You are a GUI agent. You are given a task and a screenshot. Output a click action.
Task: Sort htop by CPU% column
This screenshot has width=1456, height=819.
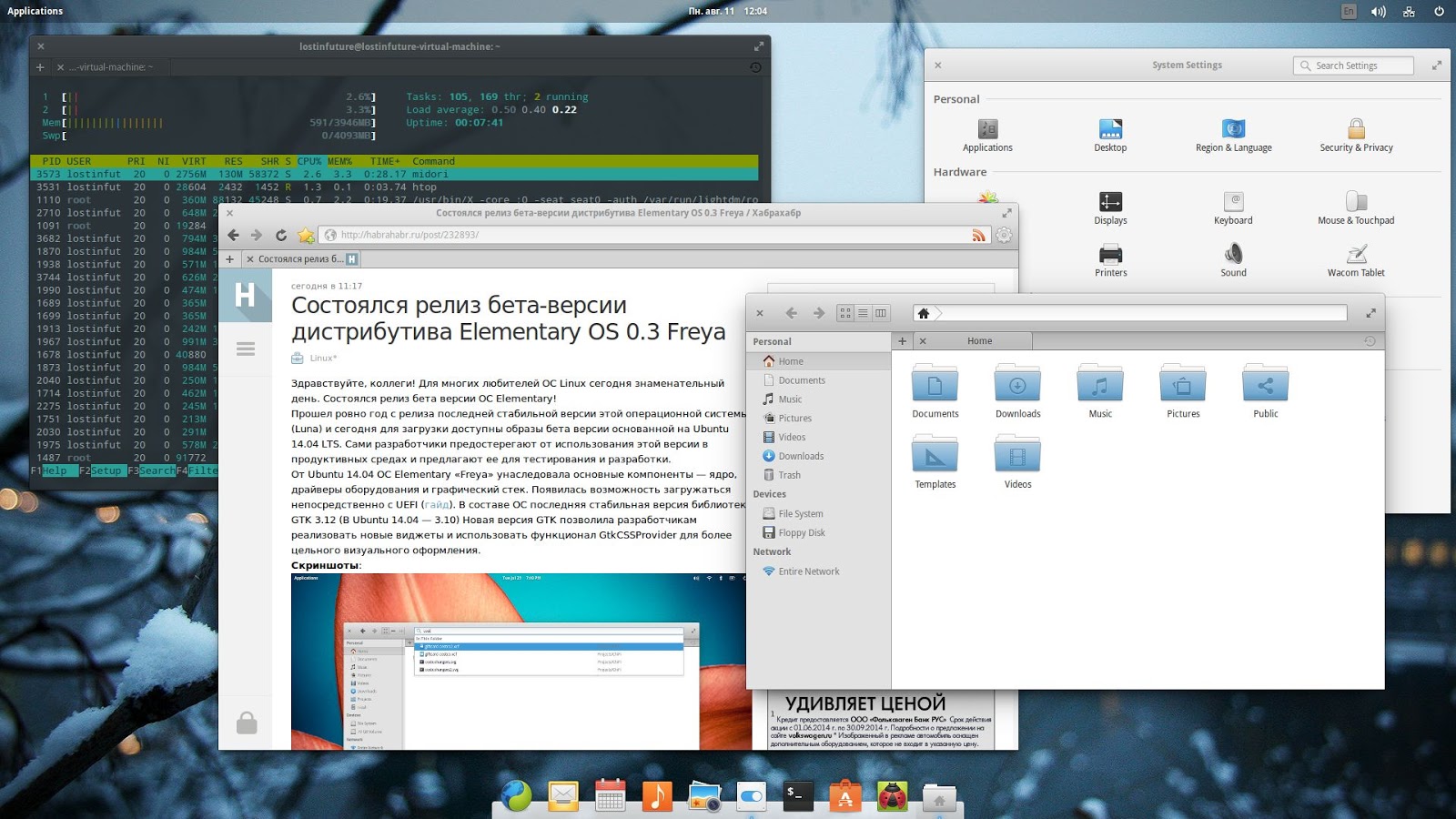[309, 161]
